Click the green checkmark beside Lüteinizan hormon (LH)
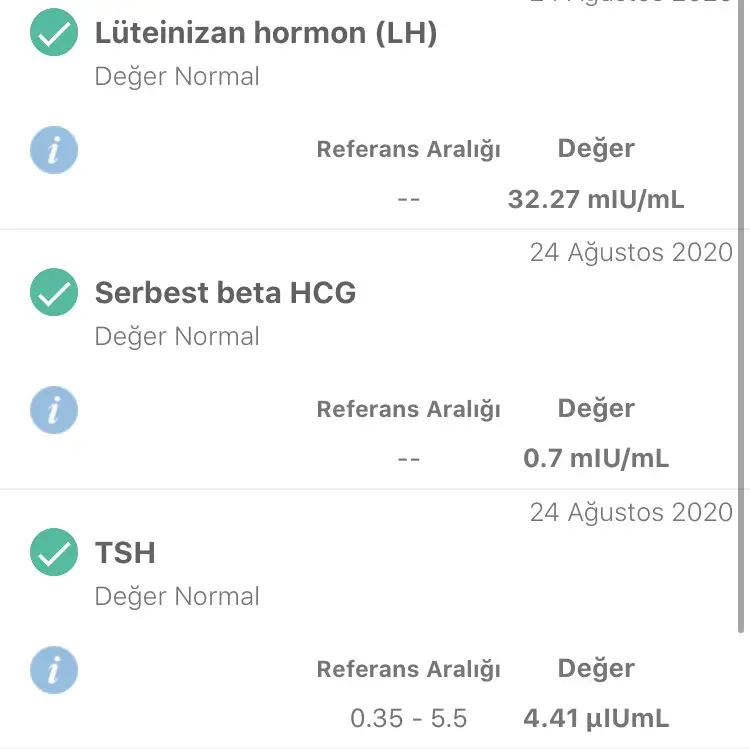The image size is (750, 749). coord(54,34)
